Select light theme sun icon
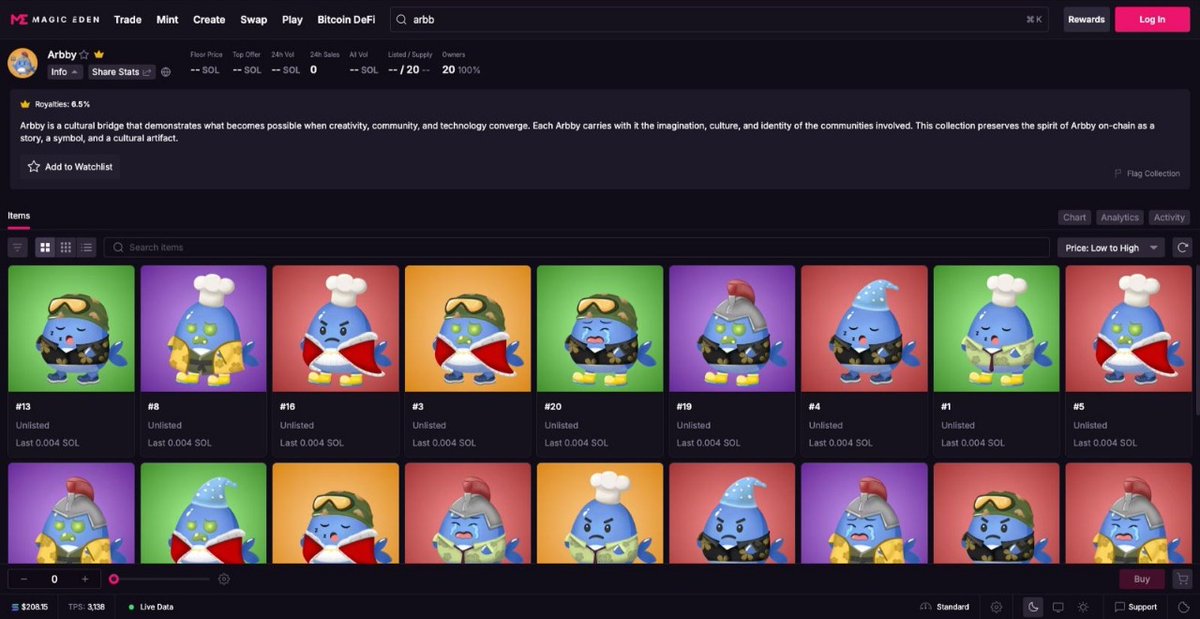Screen dimensions: 1200x619 click(1083, 607)
